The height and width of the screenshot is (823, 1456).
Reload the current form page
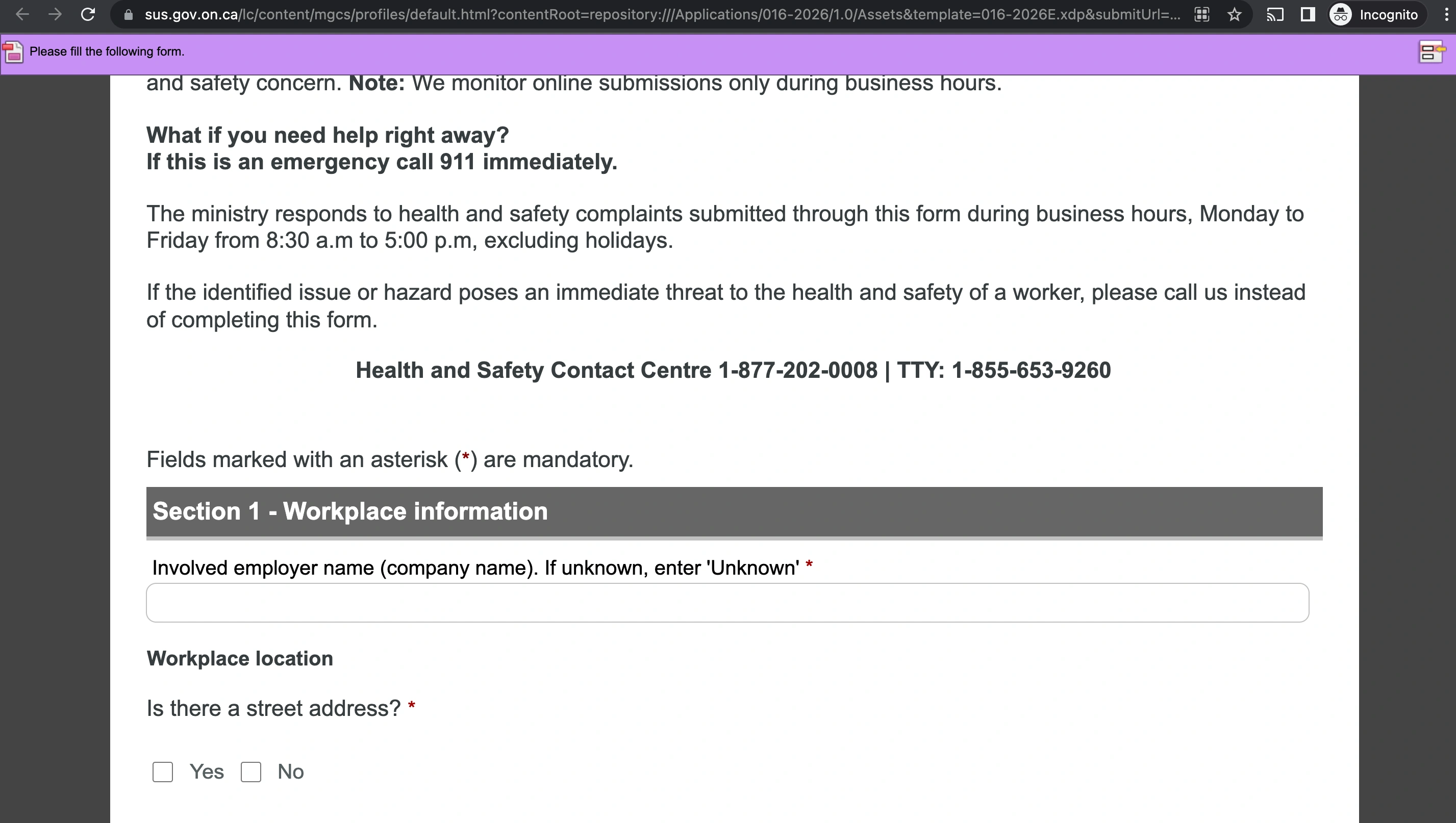(88, 15)
